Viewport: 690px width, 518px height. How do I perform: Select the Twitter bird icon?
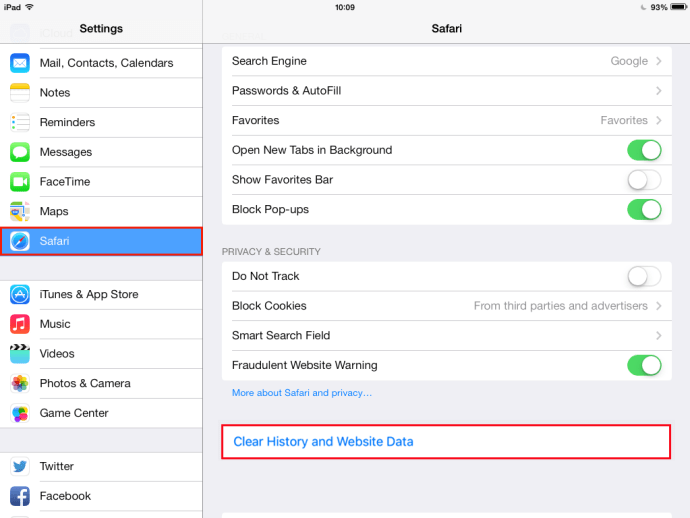[20, 467]
